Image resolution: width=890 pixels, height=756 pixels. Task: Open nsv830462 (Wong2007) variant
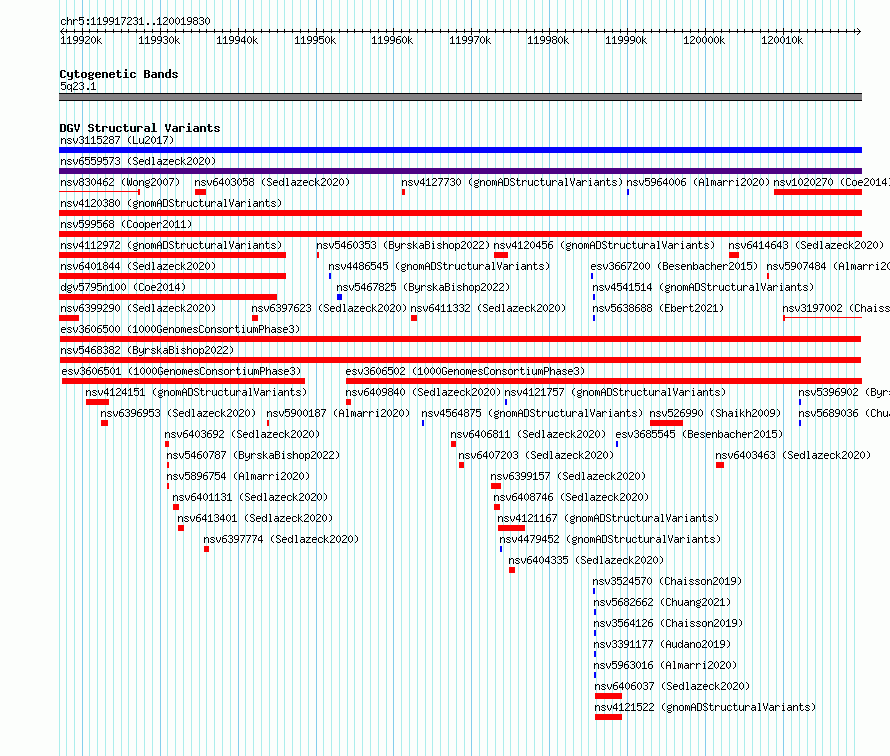coord(120,182)
